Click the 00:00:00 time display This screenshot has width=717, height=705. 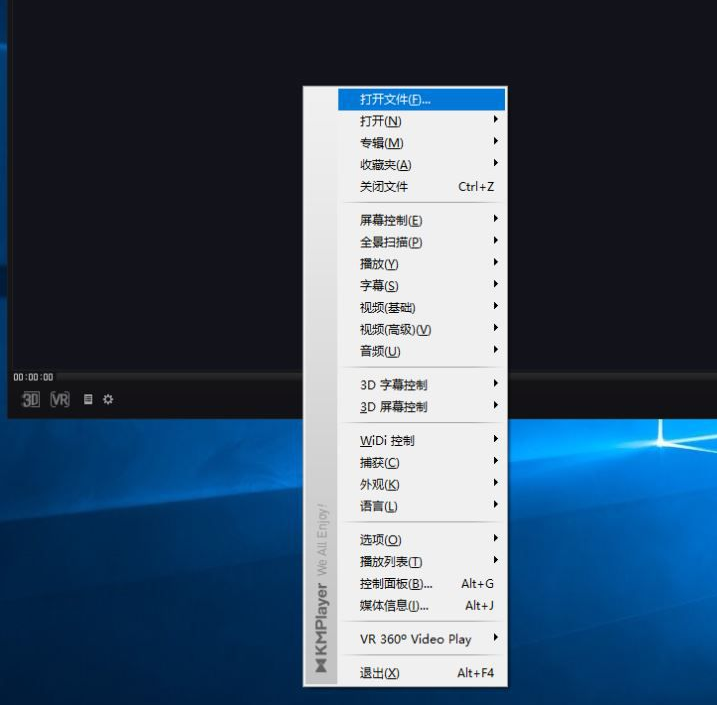click(x=33, y=377)
